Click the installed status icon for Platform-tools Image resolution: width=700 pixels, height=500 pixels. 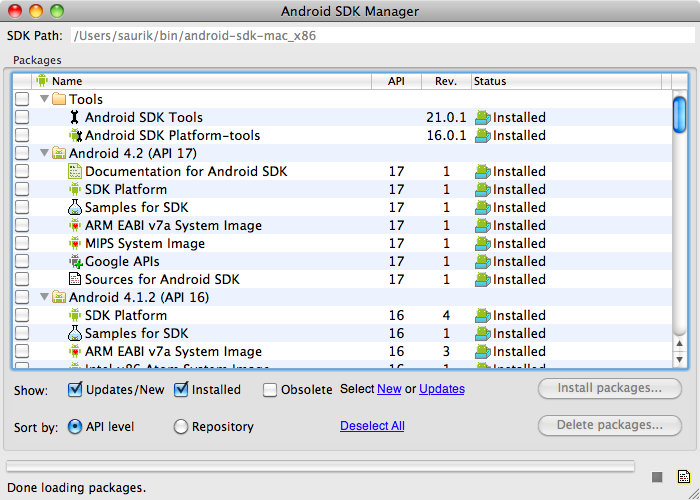(x=483, y=135)
